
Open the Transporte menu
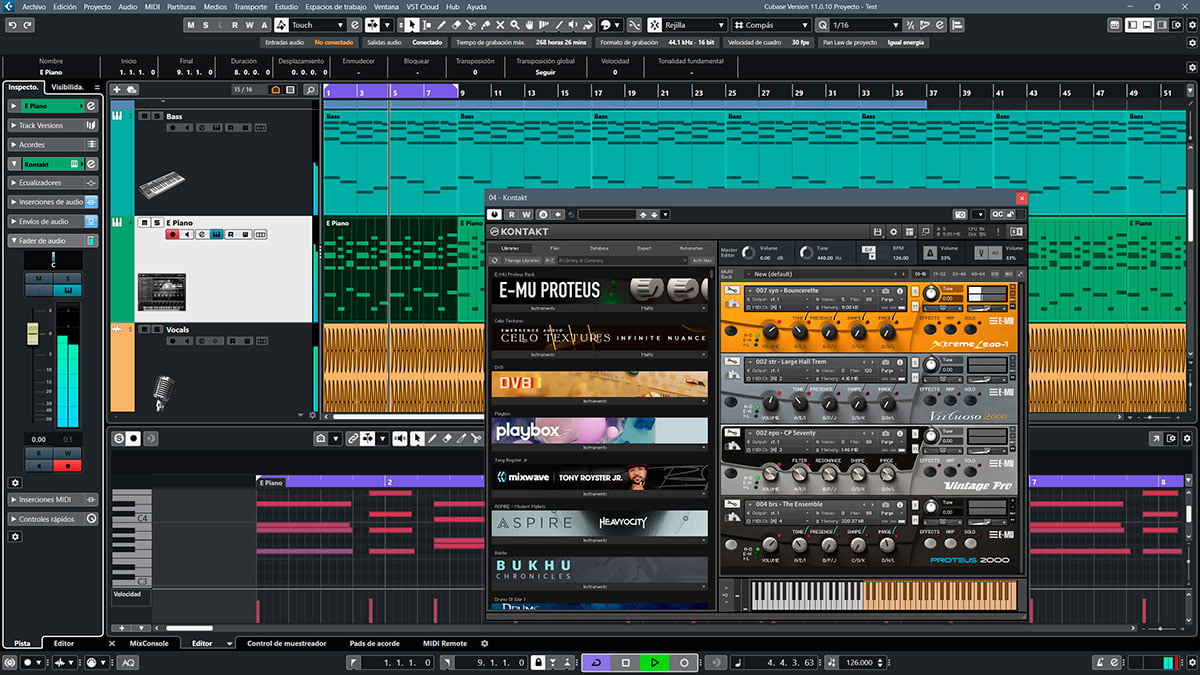click(251, 6)
